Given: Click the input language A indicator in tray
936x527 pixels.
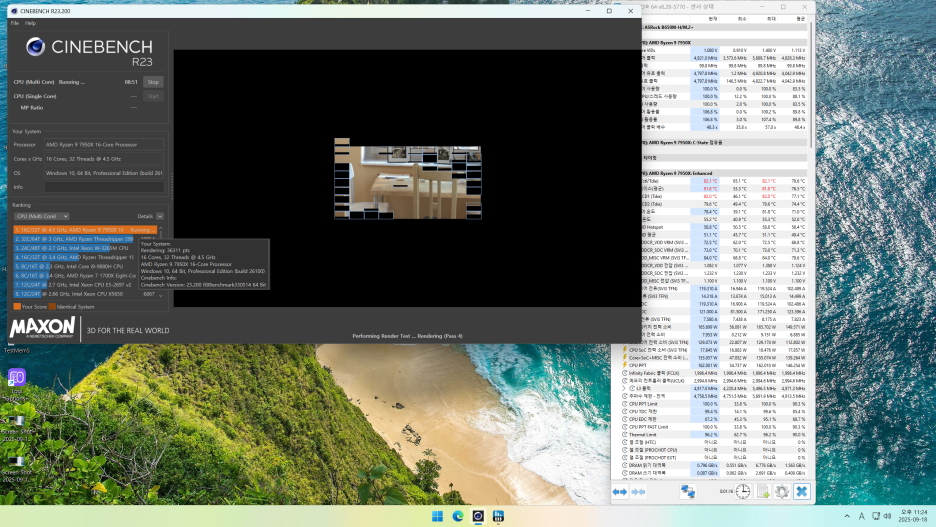Looking at the screenshot, I should (x=861, y=516).
